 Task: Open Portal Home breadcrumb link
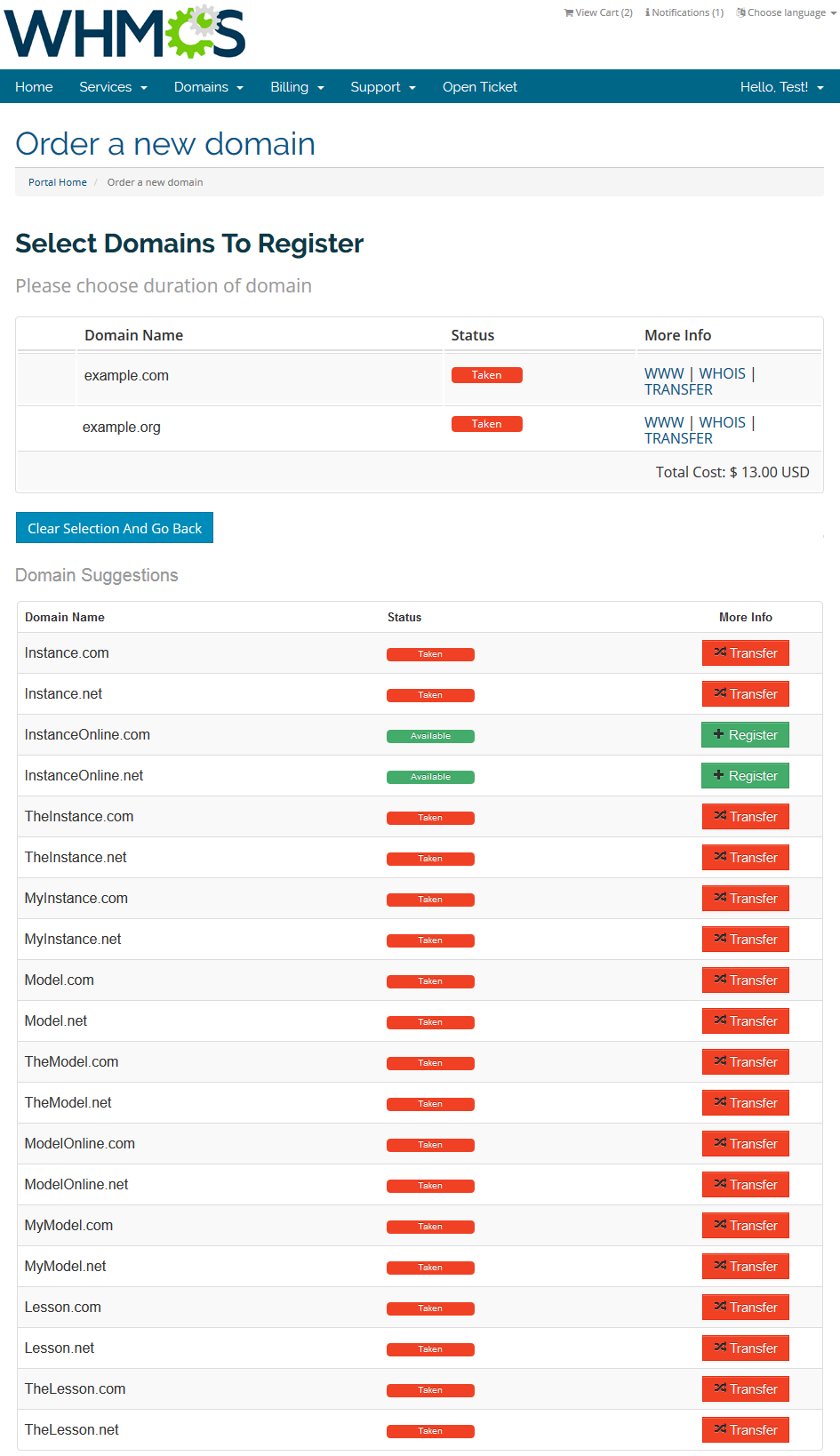pos(58,182)
